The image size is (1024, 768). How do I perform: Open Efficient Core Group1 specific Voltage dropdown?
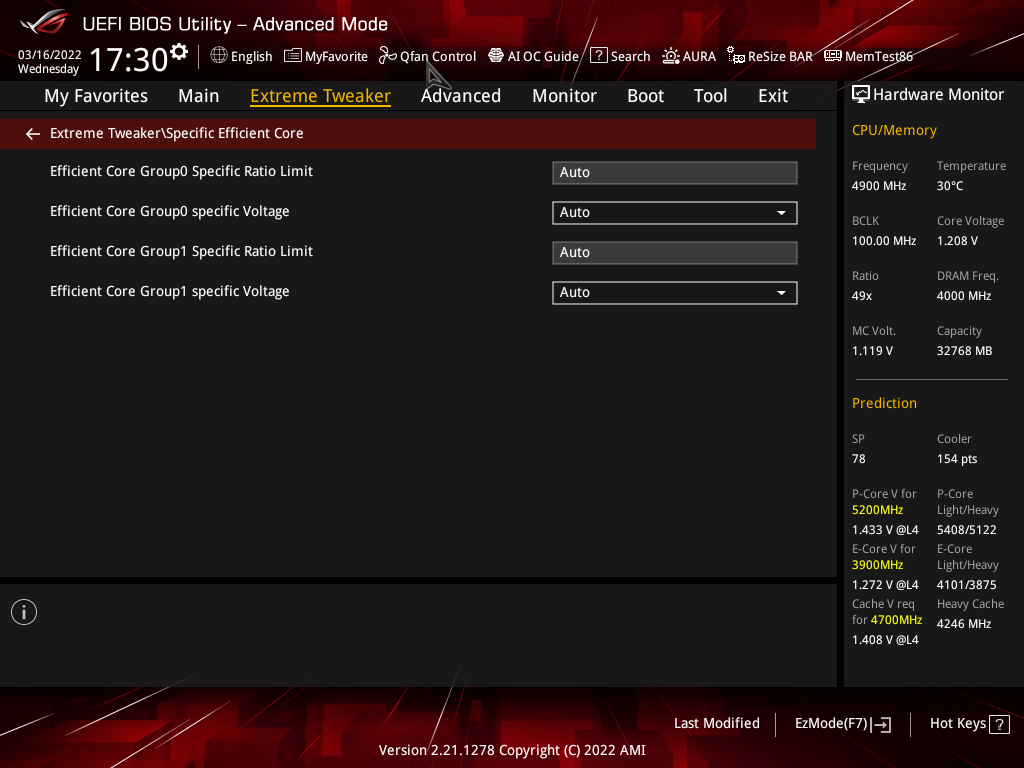(x=675, y=293)
